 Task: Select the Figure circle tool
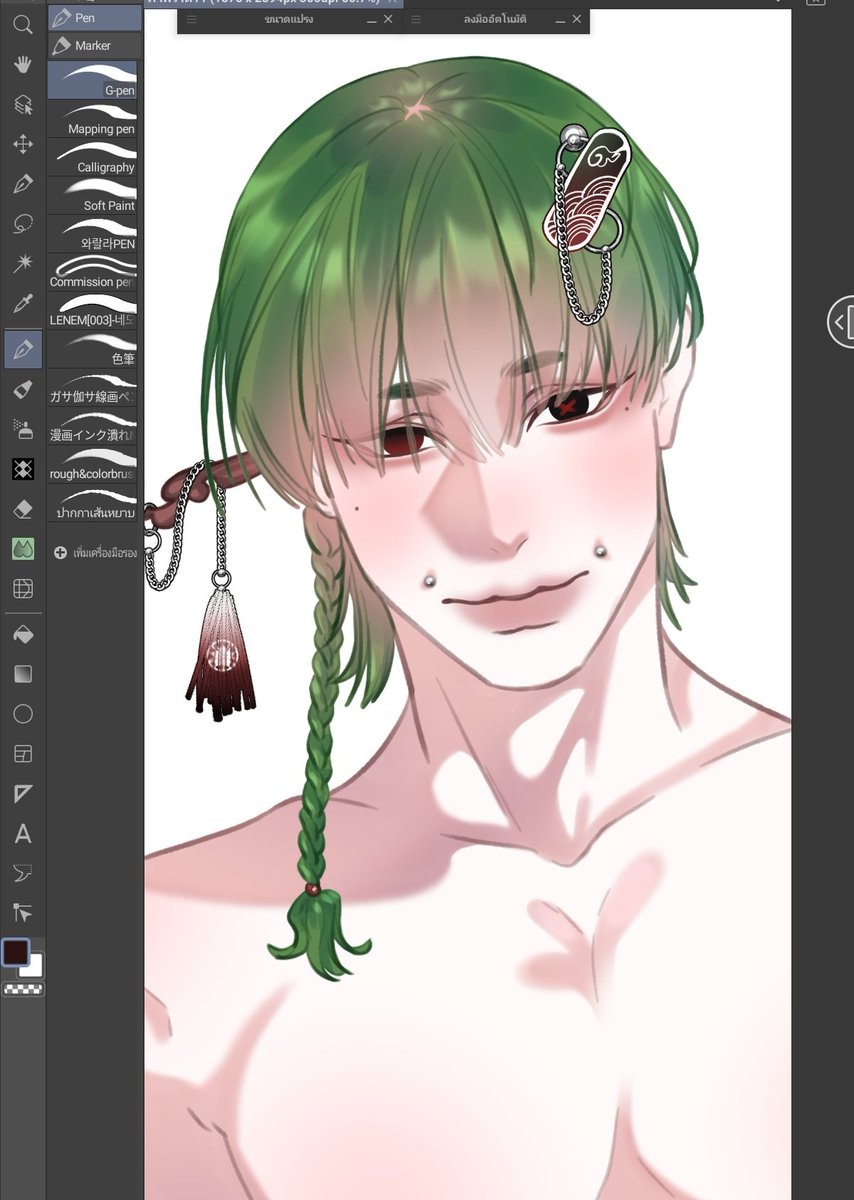click(22, 714)
